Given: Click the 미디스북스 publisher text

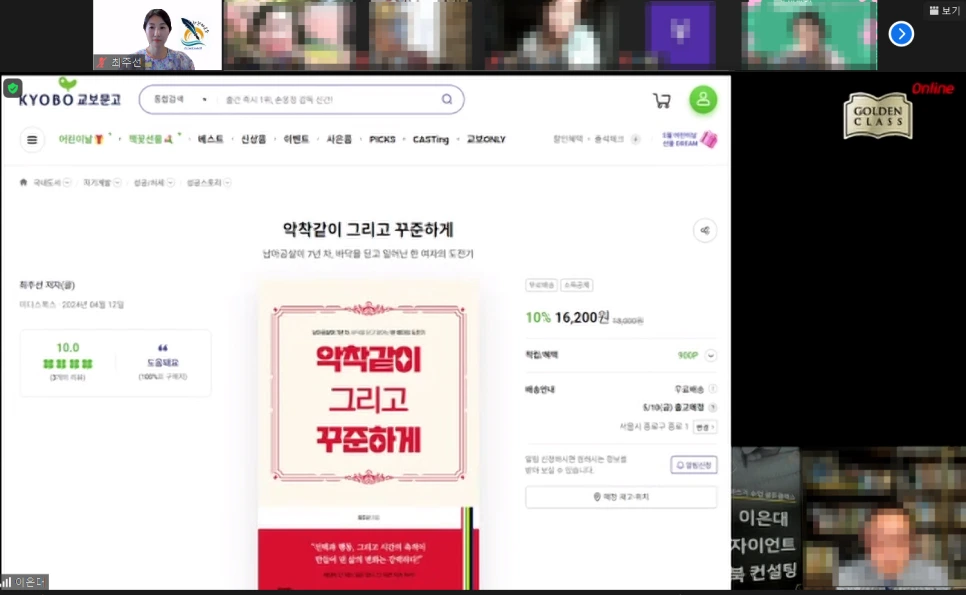Looking at the screenshot, I should pyautogui.click(x=38, y=305).
